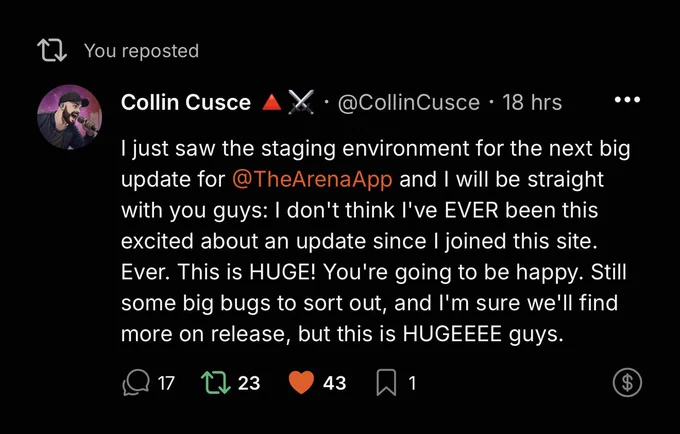The width and height of the screenshot is (680, 434).
Task: Open the post by clicking its text
Action: (375, 241)
